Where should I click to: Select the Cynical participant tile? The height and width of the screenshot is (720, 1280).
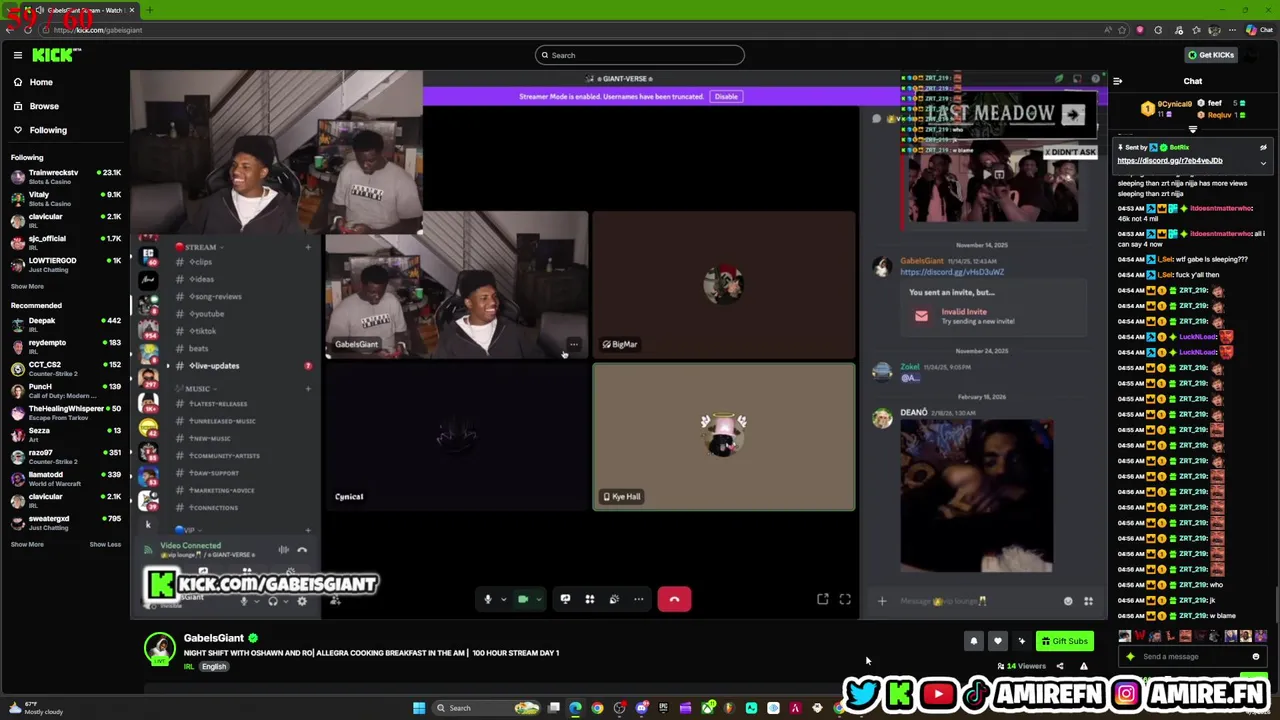click(457, 437)
